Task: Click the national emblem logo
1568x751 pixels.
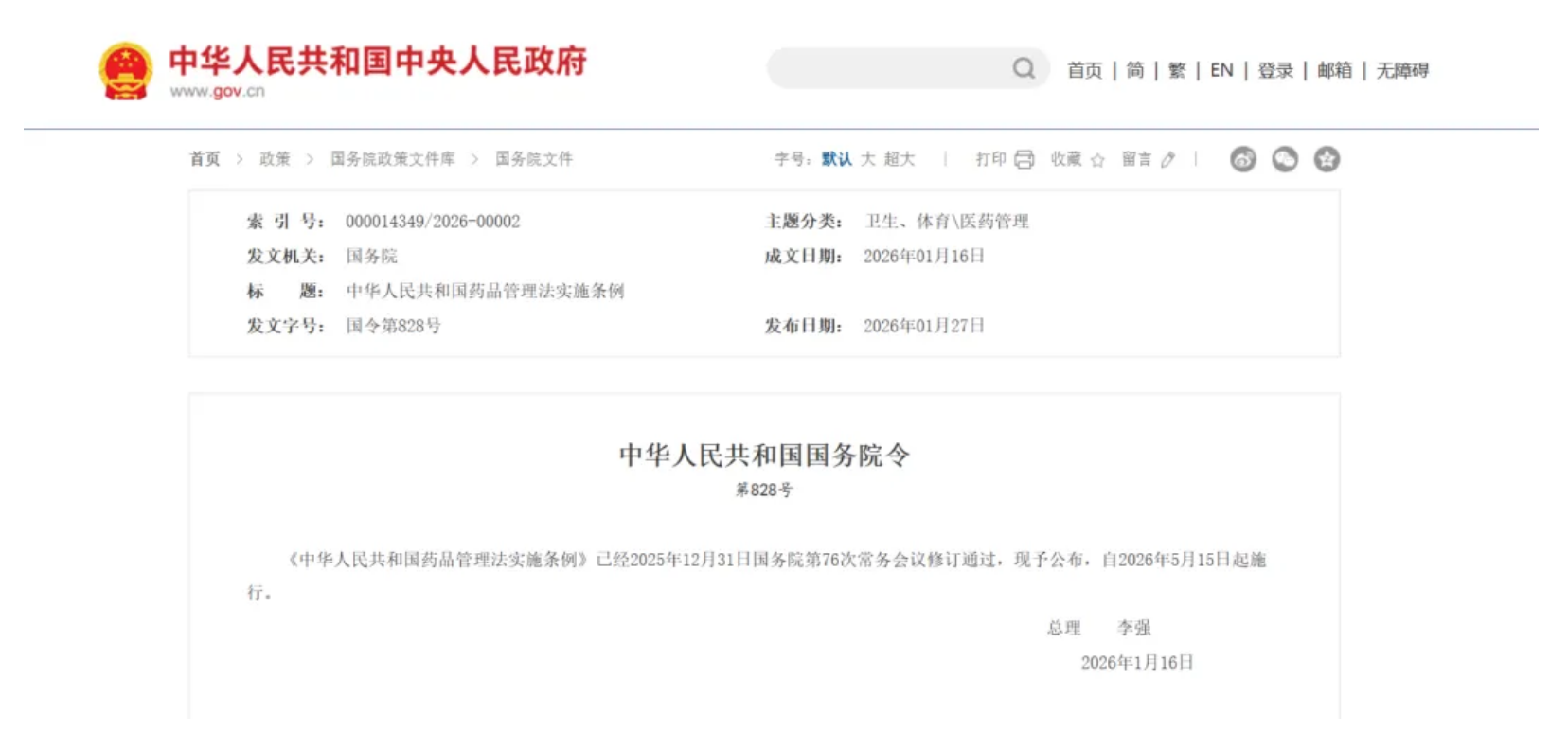Action: coord(126,71)
